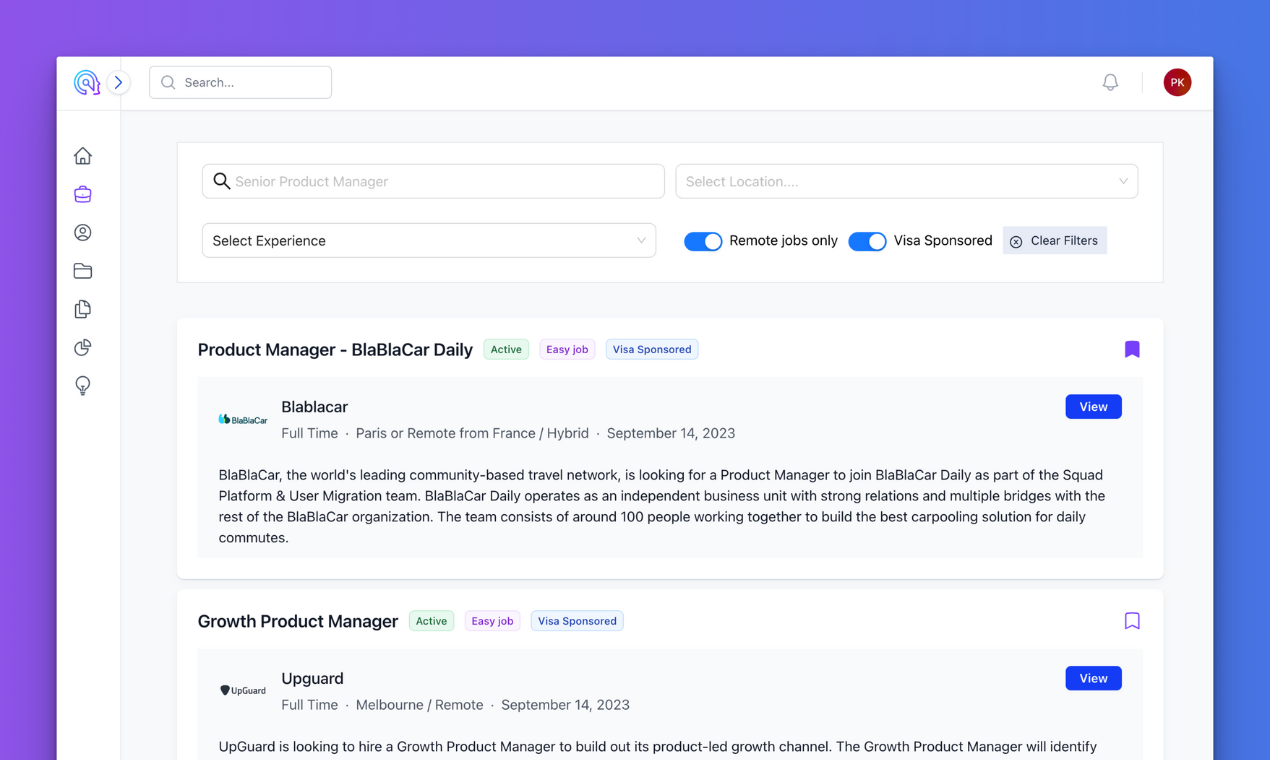Viewport: 1270px width, 760px height.
Task: Click the Growth Product Manager title
Action: point(298,621)
